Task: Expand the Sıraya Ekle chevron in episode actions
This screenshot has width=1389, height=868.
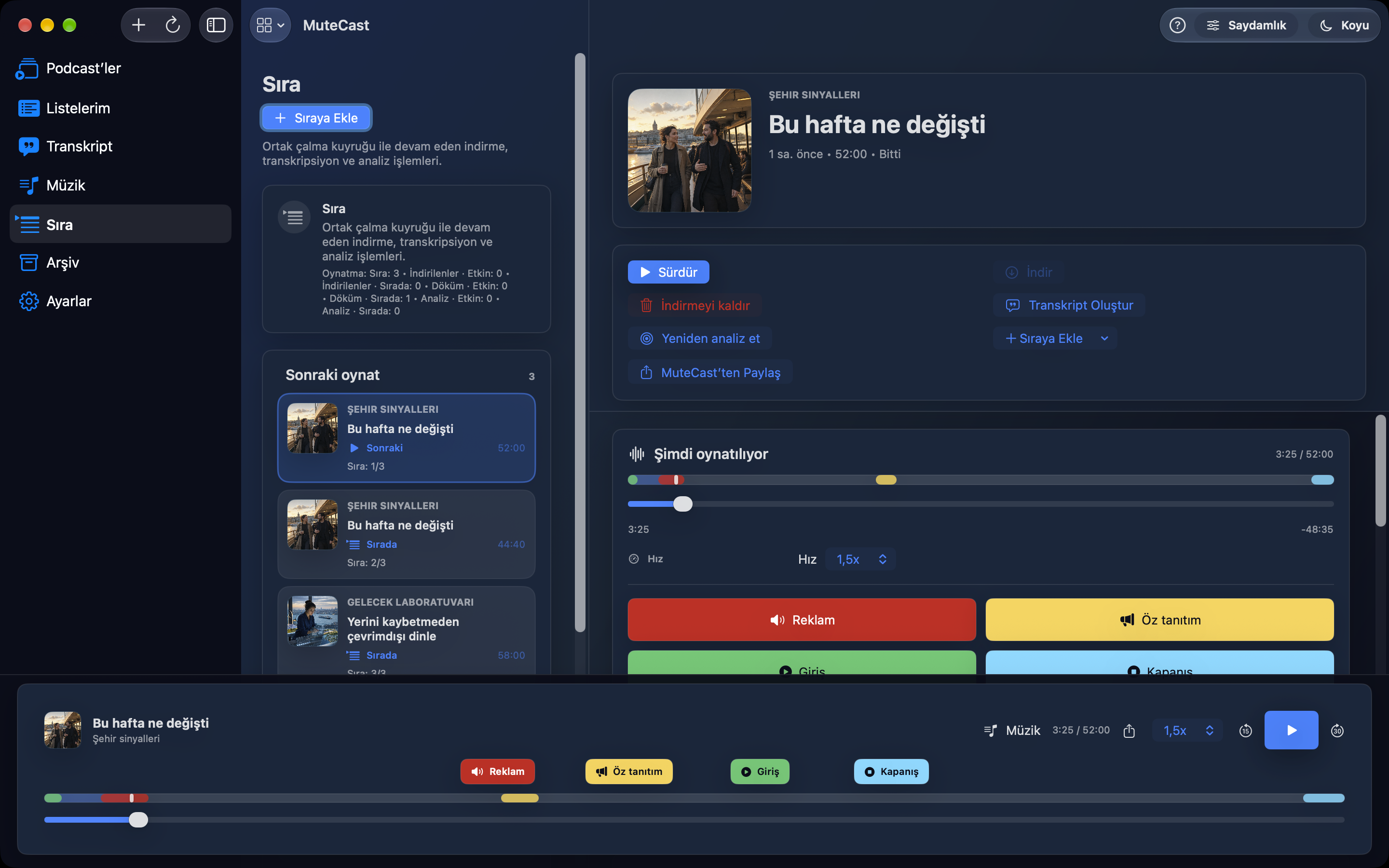Action: [x=1104, y=339]
